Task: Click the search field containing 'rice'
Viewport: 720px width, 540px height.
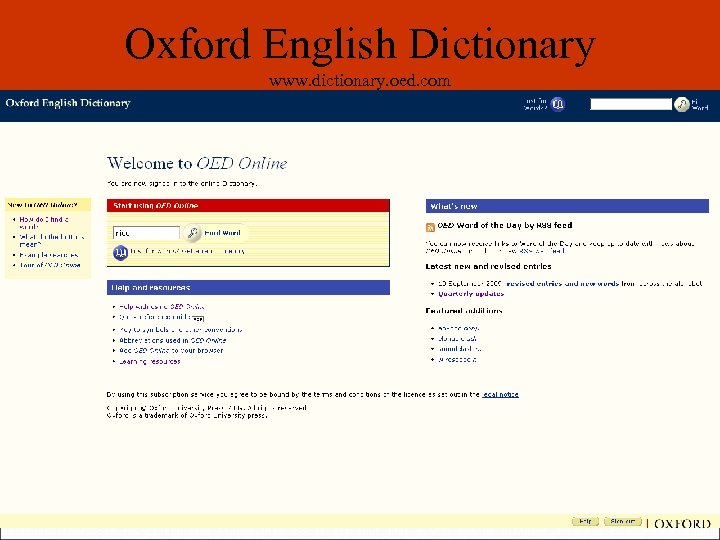Action: 146,233
